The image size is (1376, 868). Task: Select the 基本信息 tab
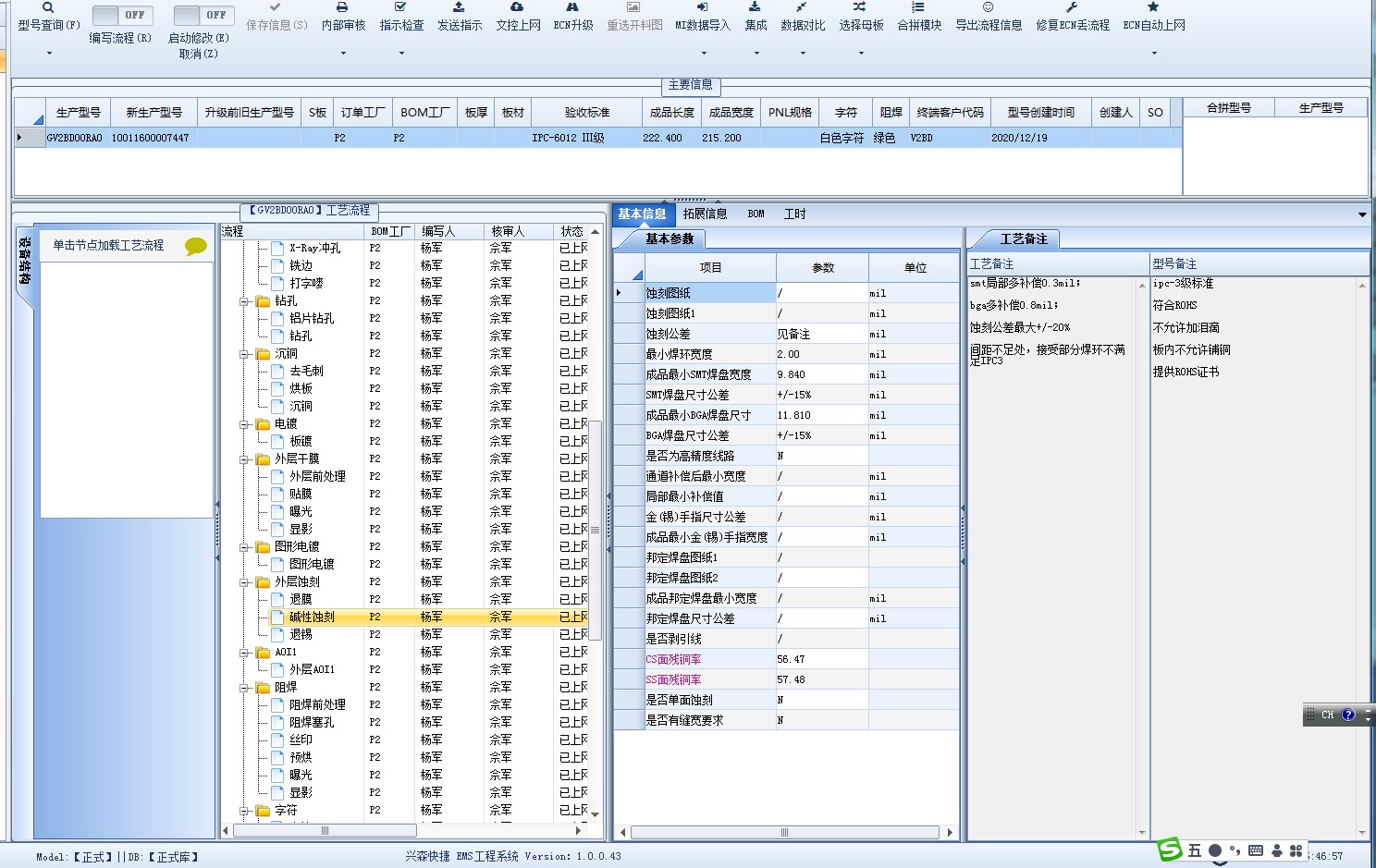tap(643, 214)
